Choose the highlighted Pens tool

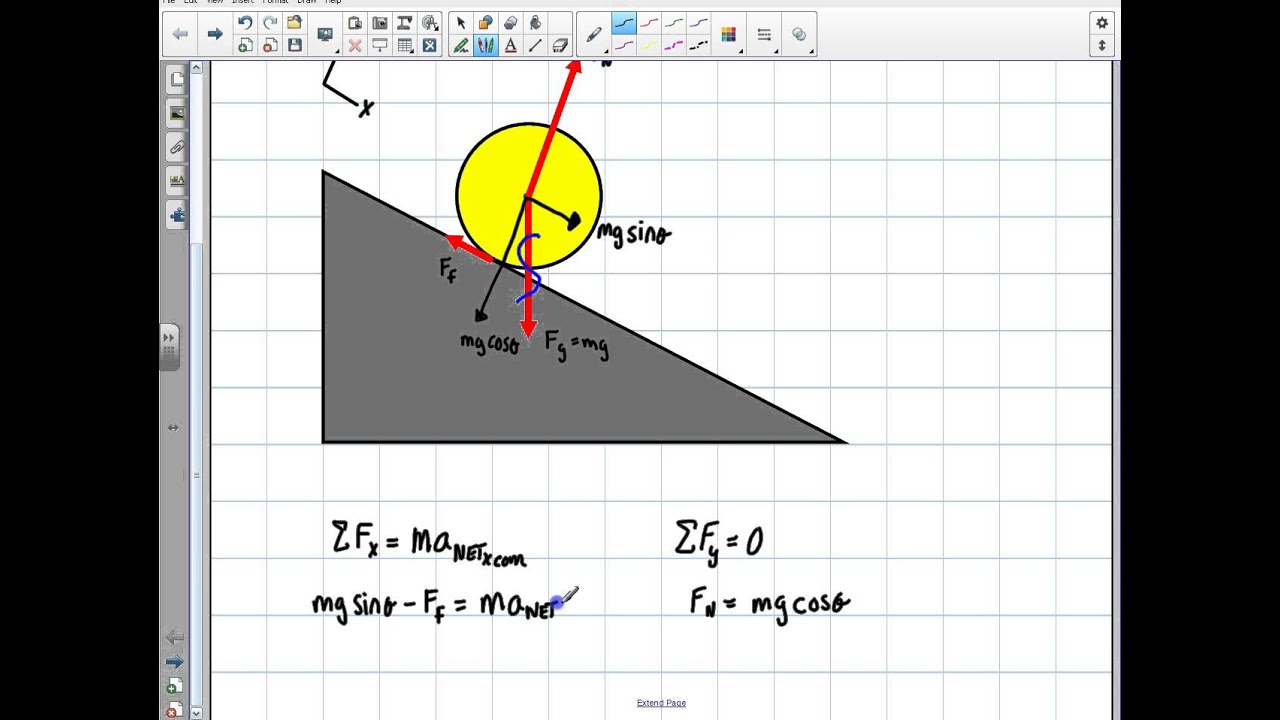486,46
